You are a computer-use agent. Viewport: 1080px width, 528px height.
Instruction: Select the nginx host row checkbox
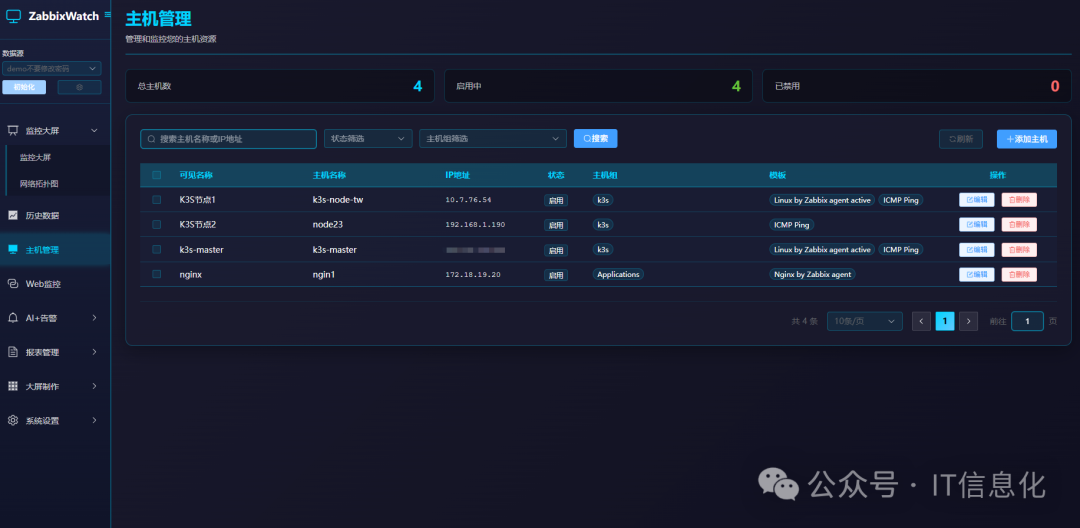[156, 274]
